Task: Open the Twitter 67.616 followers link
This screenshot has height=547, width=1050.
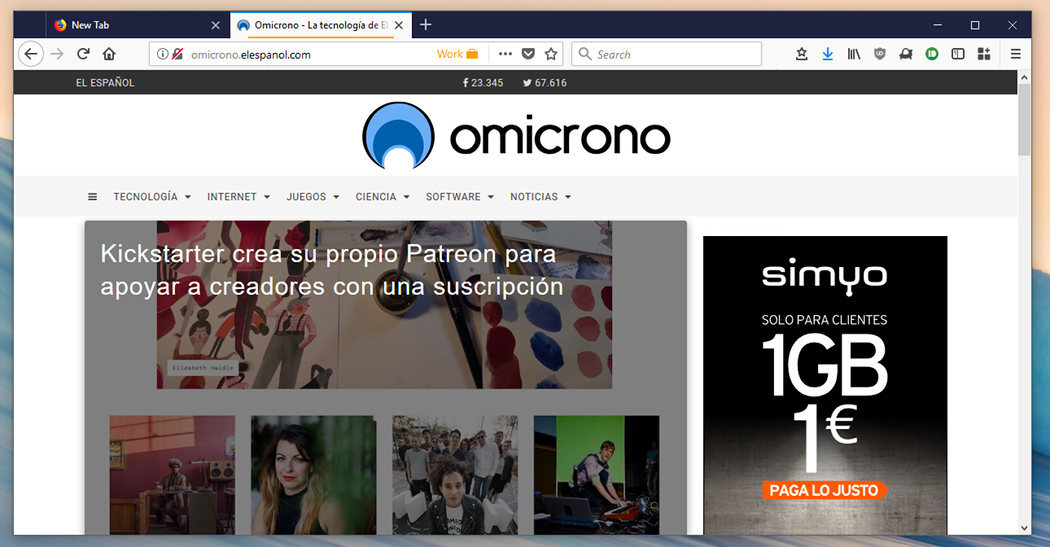Action: [545, 83]
